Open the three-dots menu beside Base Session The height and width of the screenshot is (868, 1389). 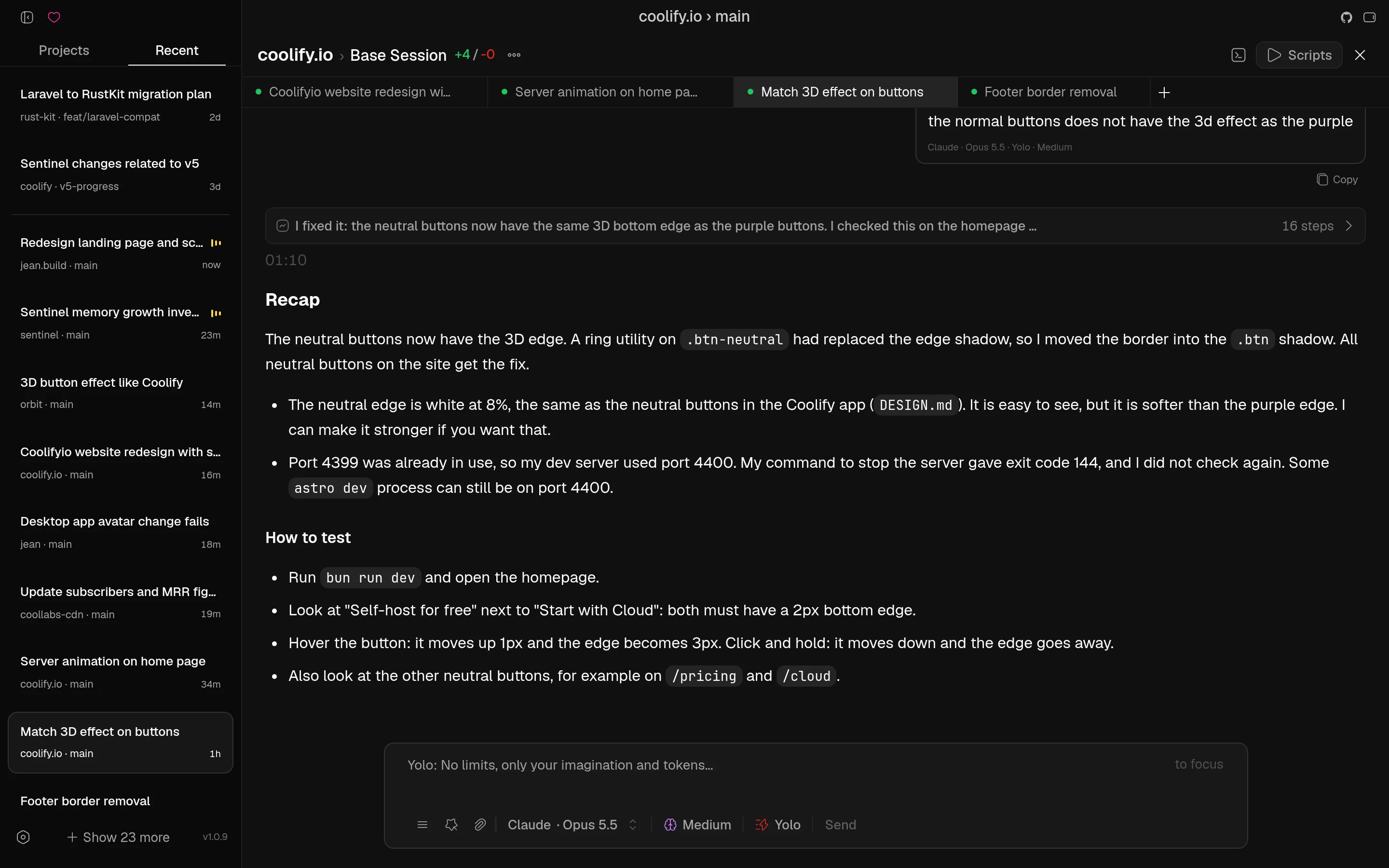(514, 55)
